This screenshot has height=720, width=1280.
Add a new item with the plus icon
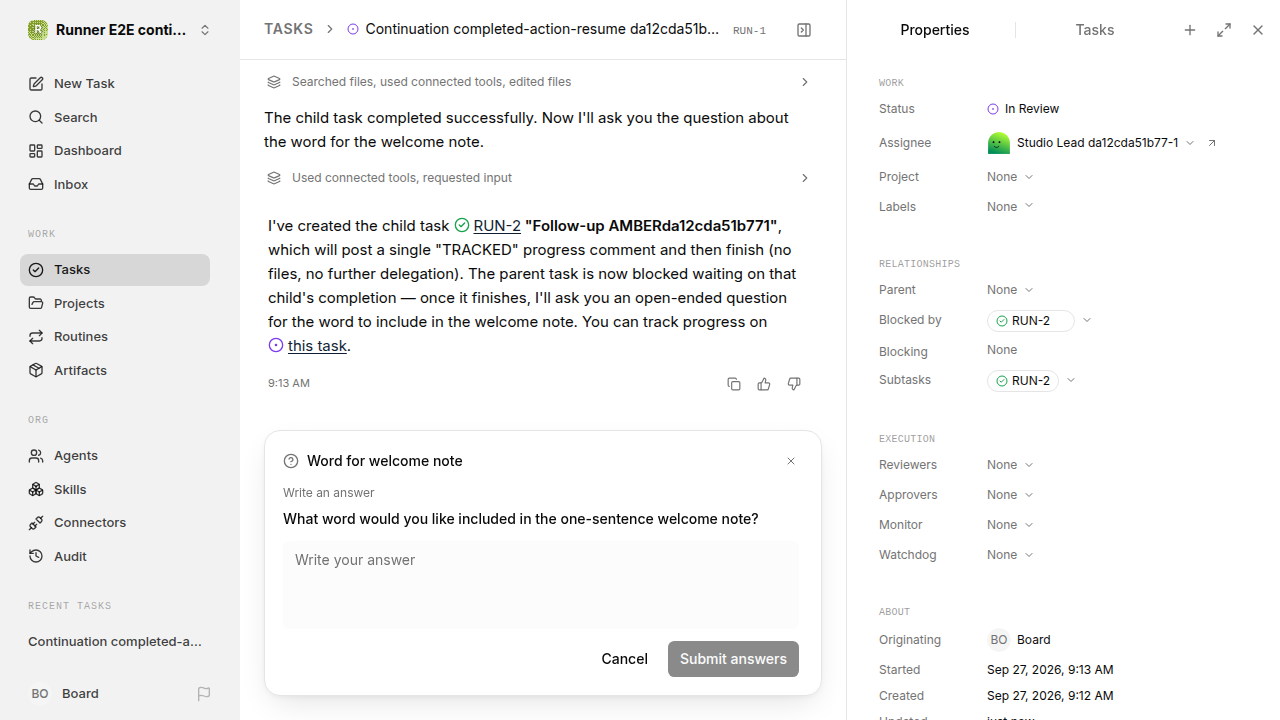1190,30
